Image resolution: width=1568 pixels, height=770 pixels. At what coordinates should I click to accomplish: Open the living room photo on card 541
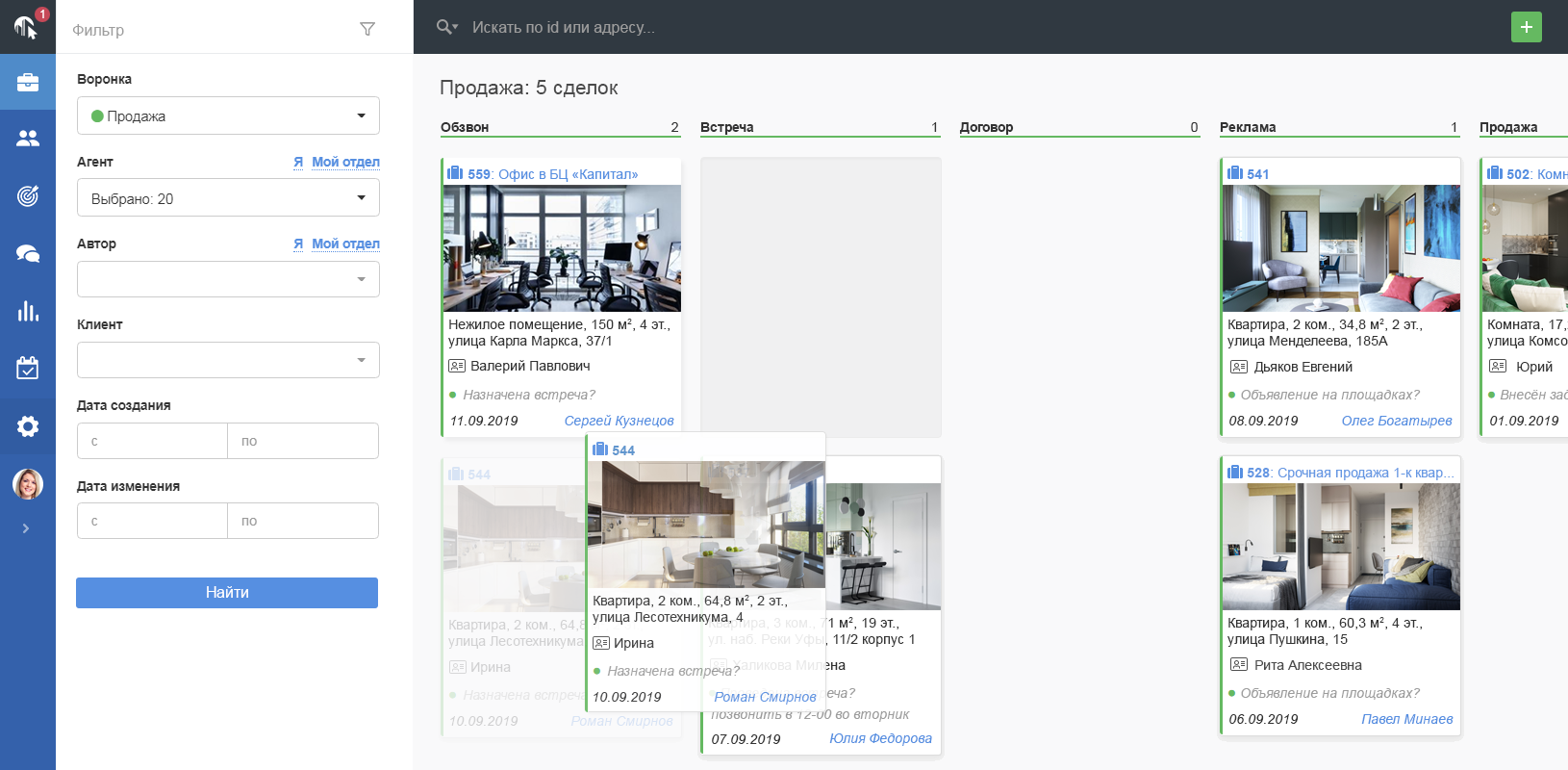[x=1341, y=248]
